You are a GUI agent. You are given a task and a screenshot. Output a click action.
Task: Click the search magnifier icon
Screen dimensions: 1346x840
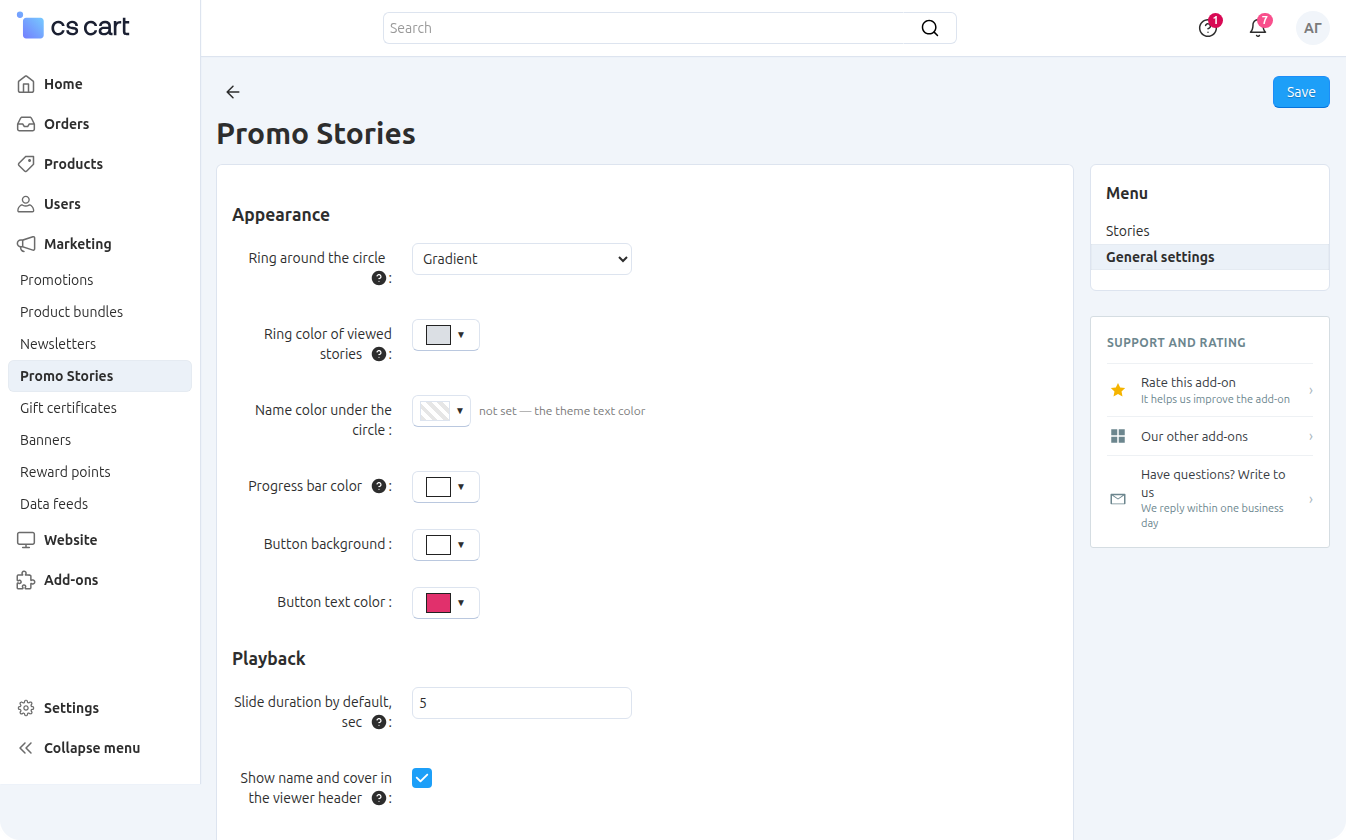(x=930, y=28)
